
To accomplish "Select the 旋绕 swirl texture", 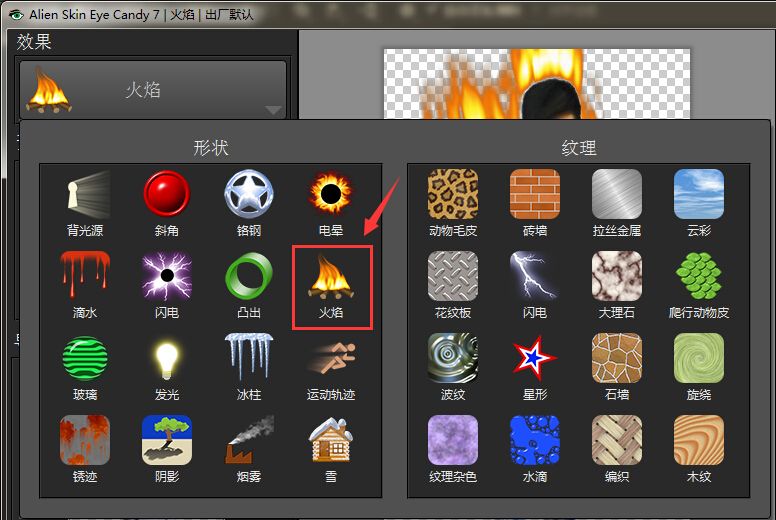I will tap(699, 367).
